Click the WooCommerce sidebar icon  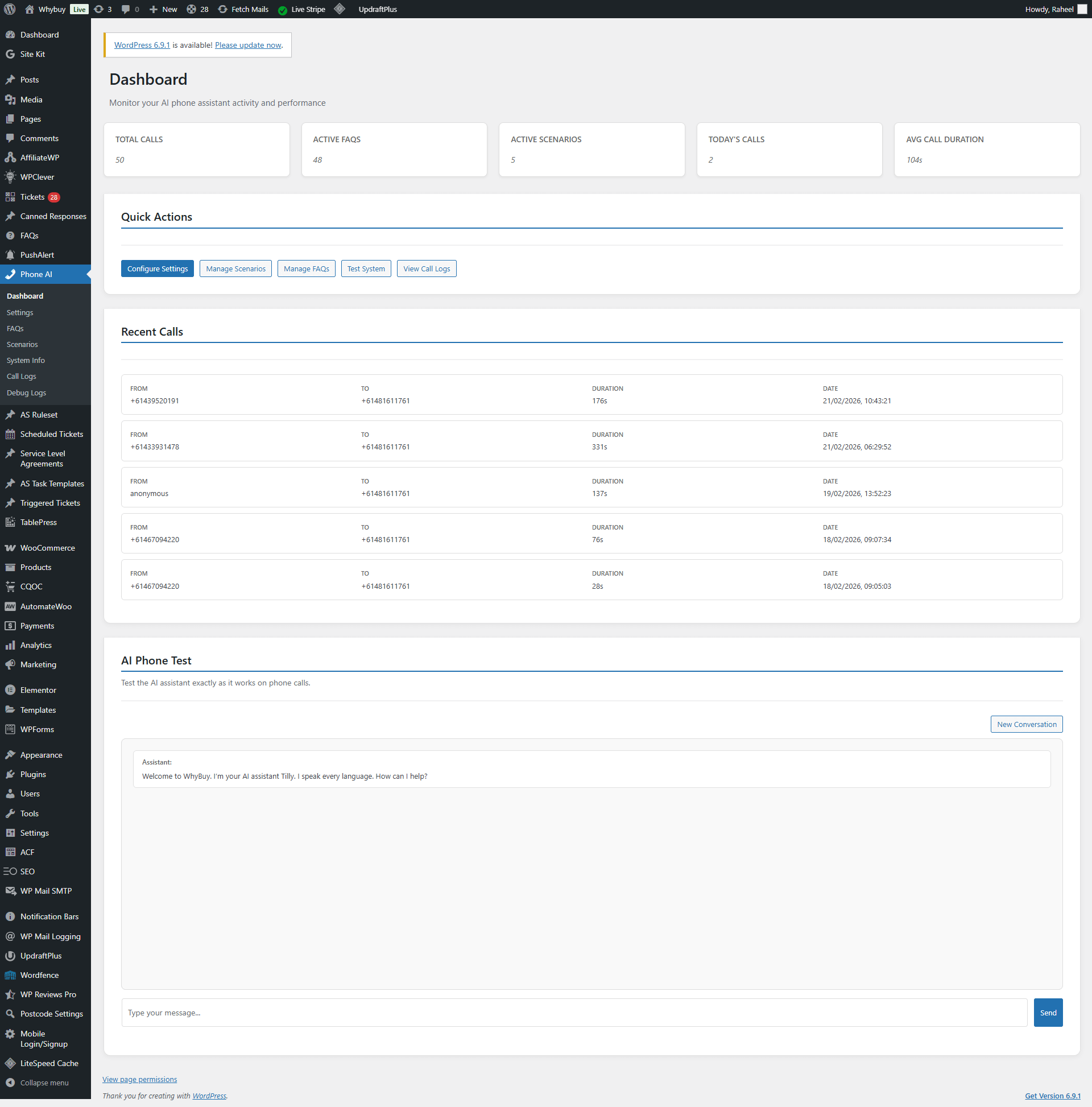[10, 548]
